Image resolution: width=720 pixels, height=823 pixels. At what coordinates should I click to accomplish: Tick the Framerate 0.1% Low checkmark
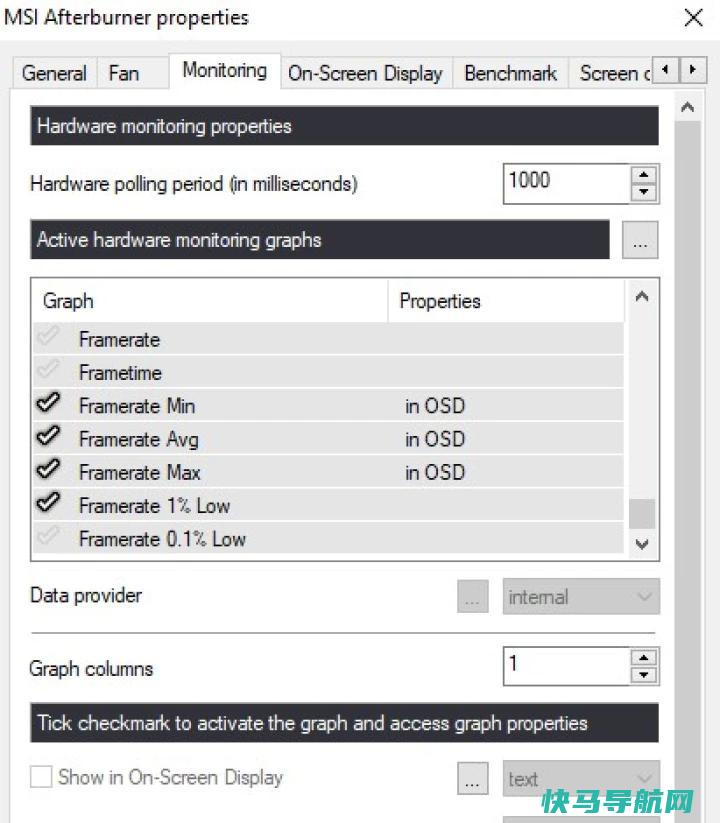coord(48,536)
